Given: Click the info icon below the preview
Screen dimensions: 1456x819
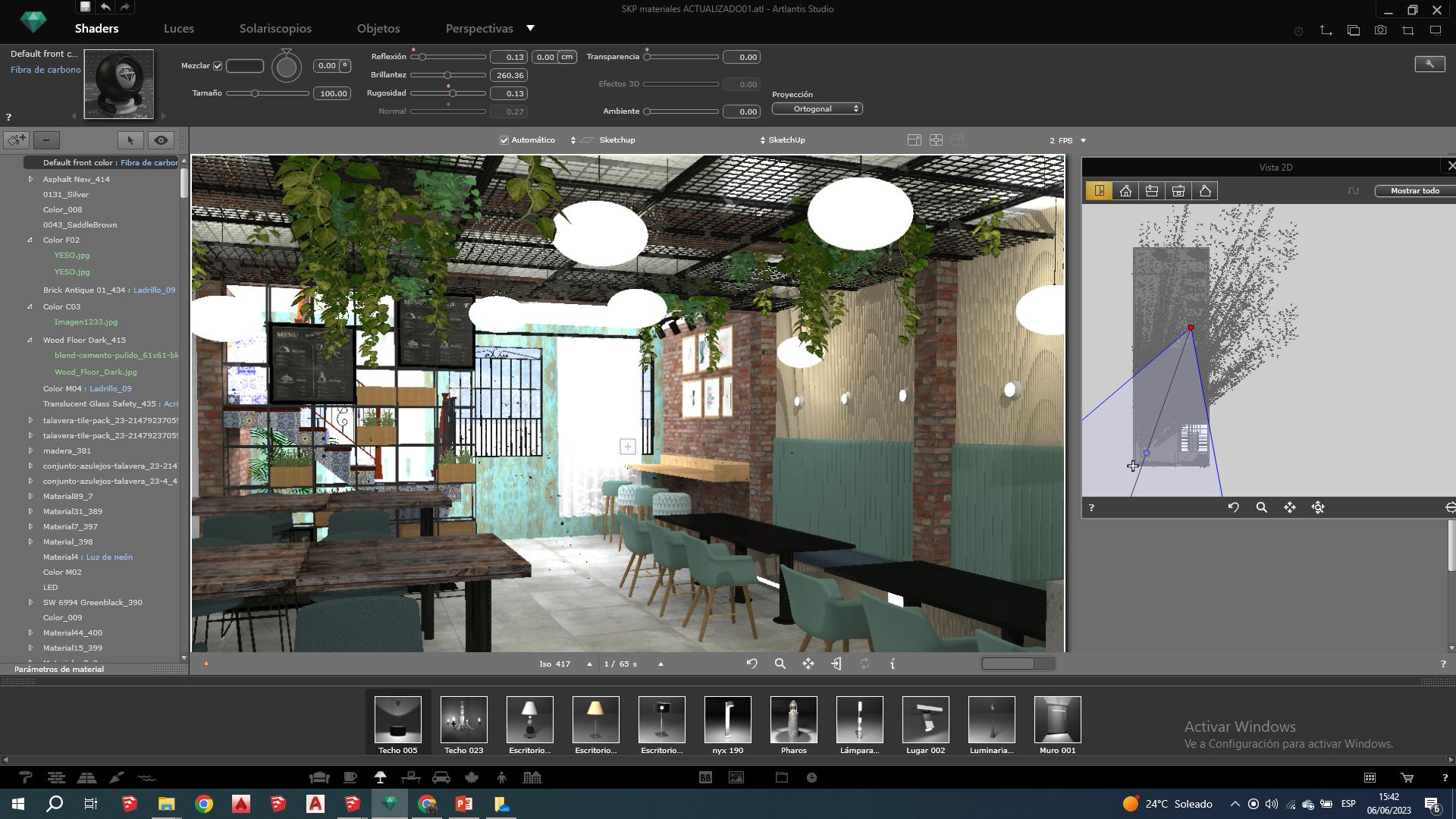Looking at the screenshot, I should (x=893, y=664).
